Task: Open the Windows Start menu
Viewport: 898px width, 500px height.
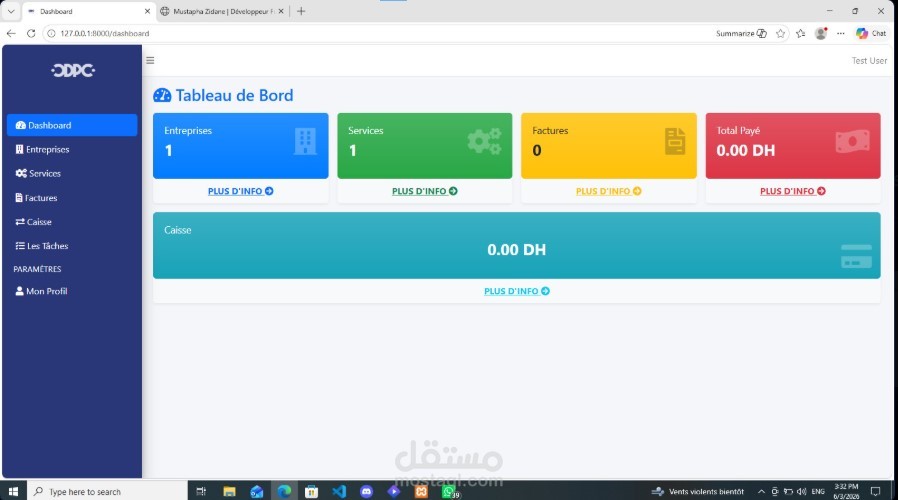Action: (x=13, y=491)
